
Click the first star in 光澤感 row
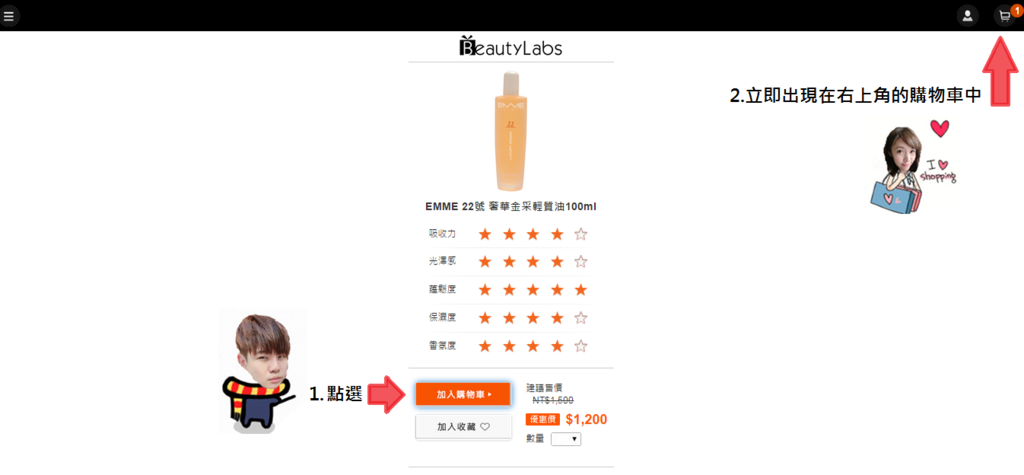click(485, 261)
